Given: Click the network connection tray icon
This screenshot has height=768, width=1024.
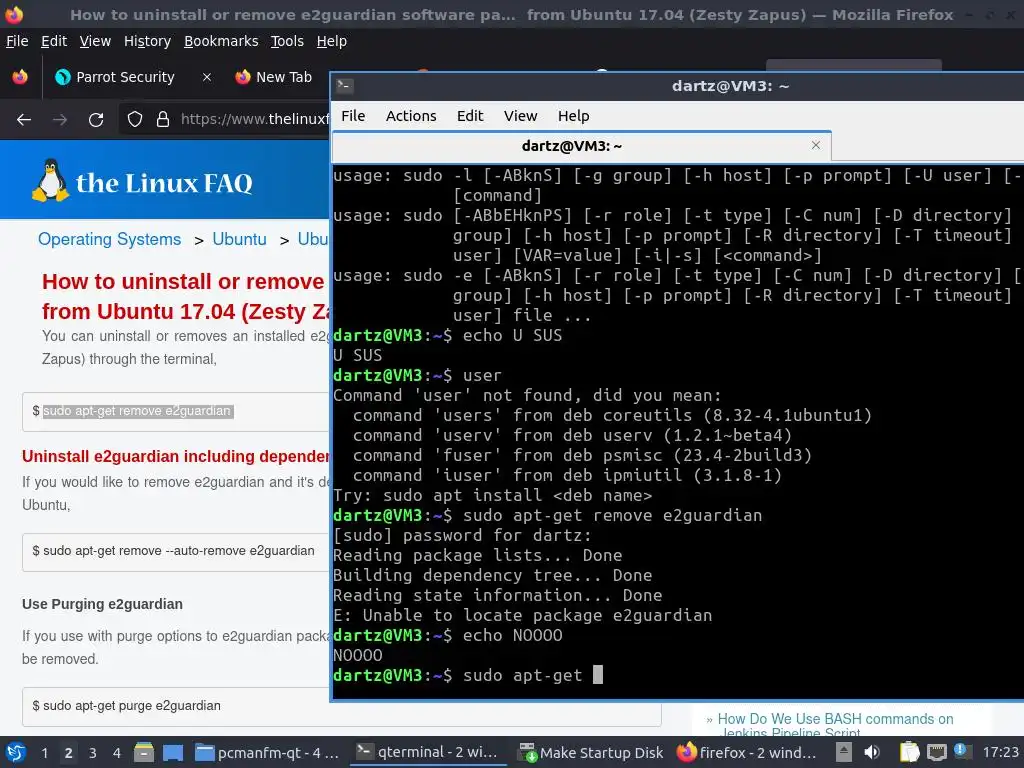Looking at the screenshot, I should point(936,752).
